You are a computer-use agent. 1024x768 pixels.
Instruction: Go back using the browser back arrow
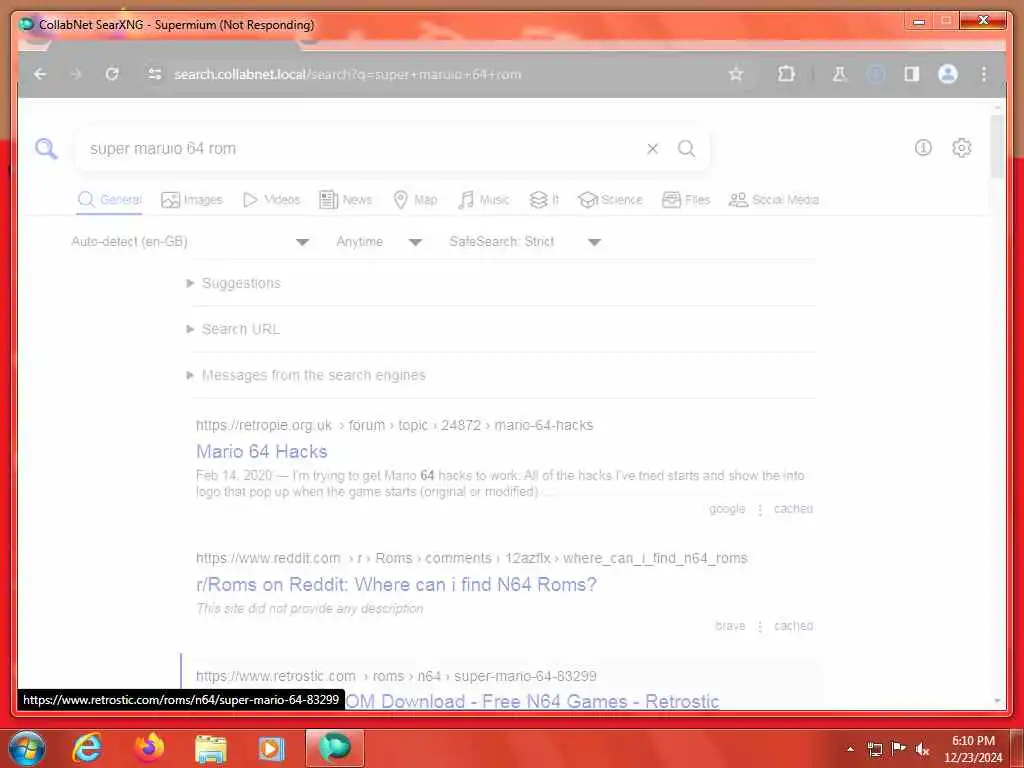click(x=40, y=74)
